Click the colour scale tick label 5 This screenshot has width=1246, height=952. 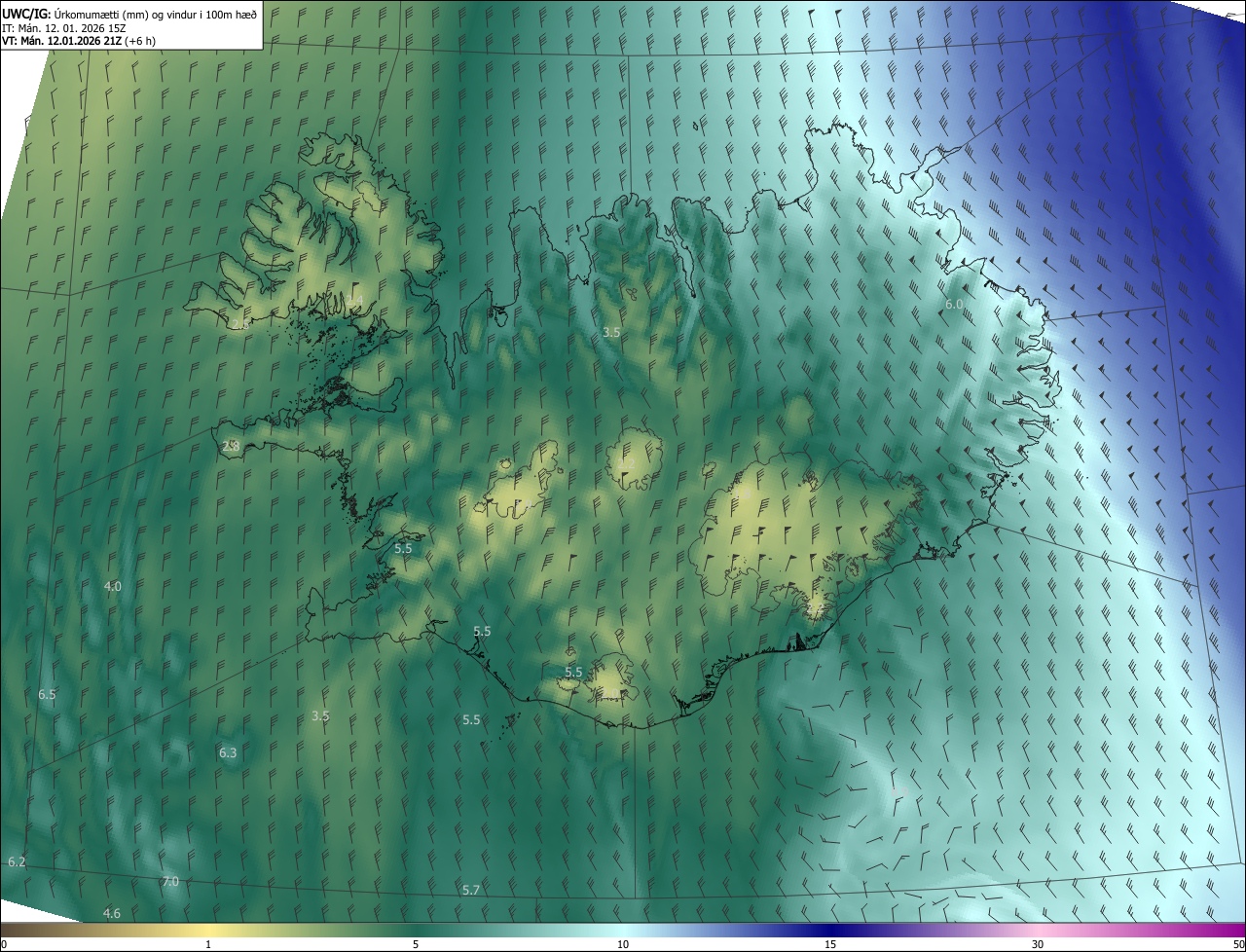[416, 944]
